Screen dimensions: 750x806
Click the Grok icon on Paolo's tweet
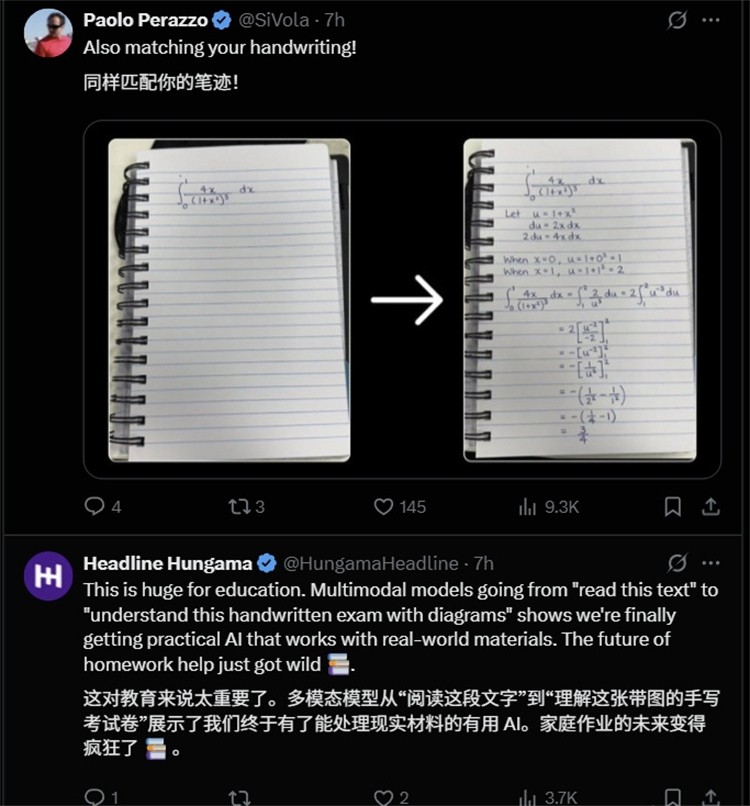(677, 20)
